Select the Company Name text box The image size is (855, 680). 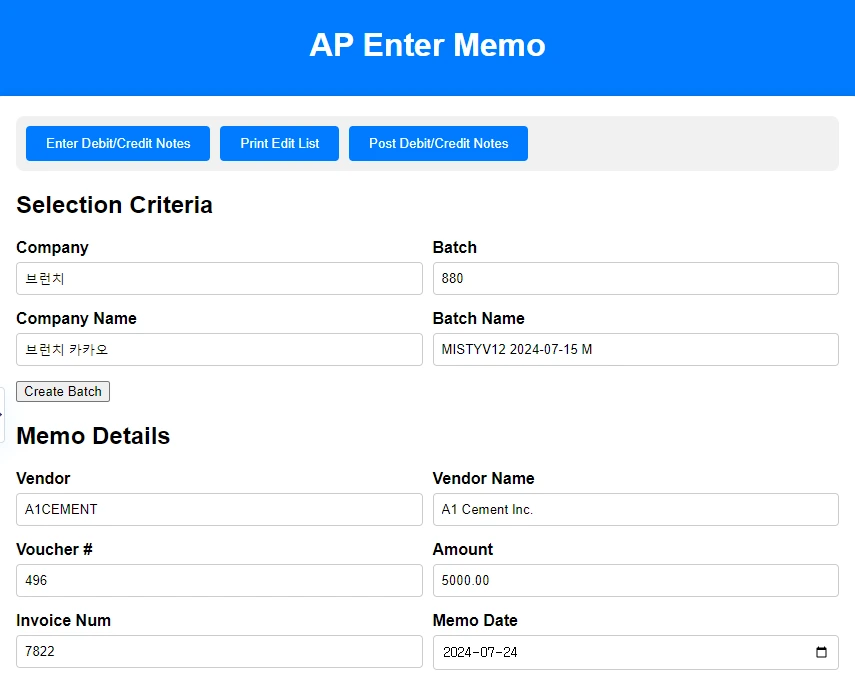[x=219, y=350]
